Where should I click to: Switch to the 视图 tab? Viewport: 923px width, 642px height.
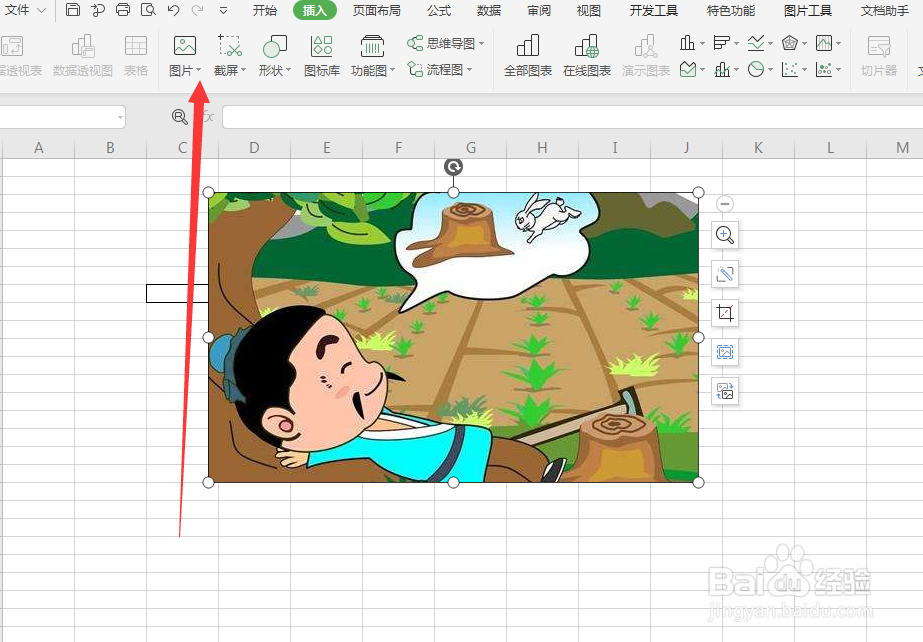pyautogui.click(x=589, y=11)
